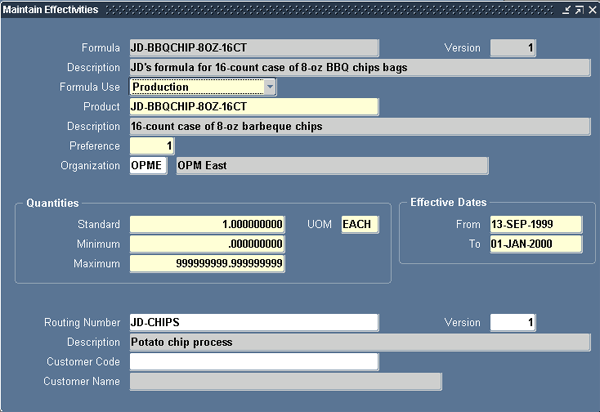The height and width of the screenshot is (412, 600).
Task: Focus the Preference field
Action: point(152,146)
